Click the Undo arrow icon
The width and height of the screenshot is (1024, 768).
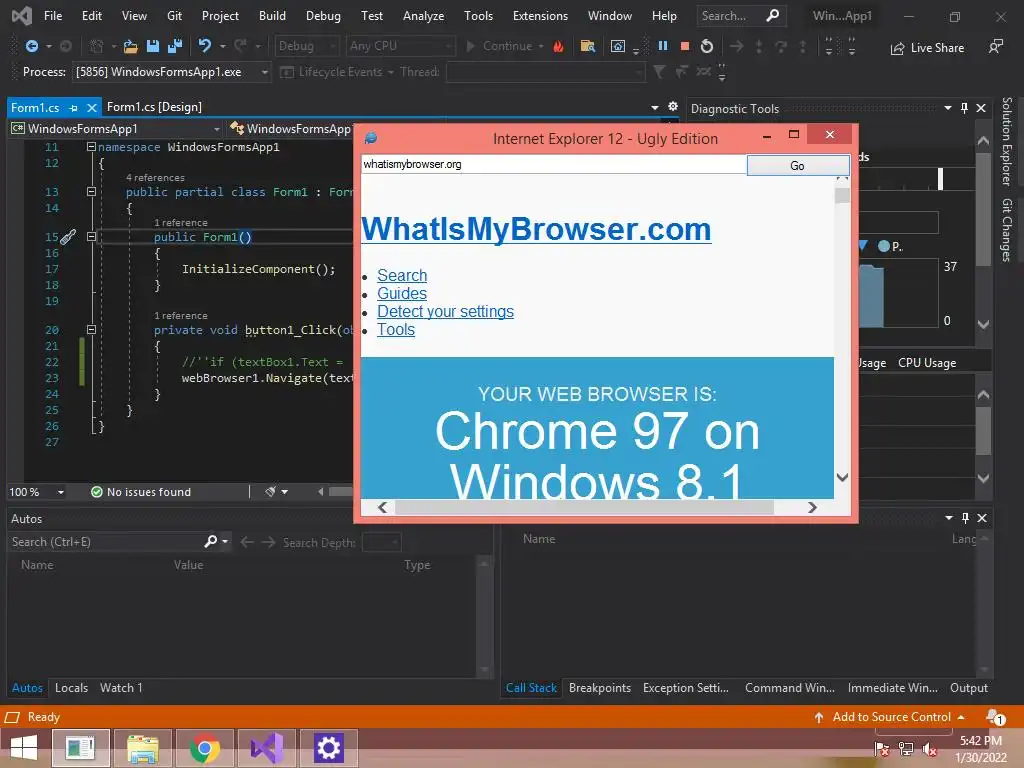coord(205,46)
